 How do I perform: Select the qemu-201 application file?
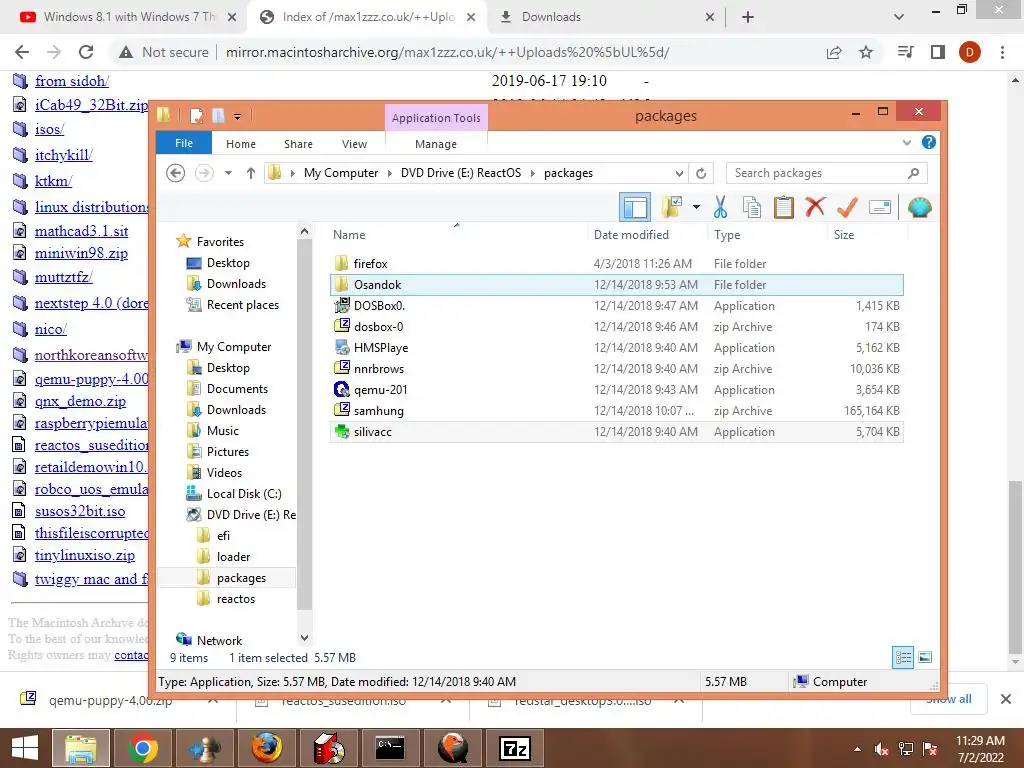(x=616, y=390)
